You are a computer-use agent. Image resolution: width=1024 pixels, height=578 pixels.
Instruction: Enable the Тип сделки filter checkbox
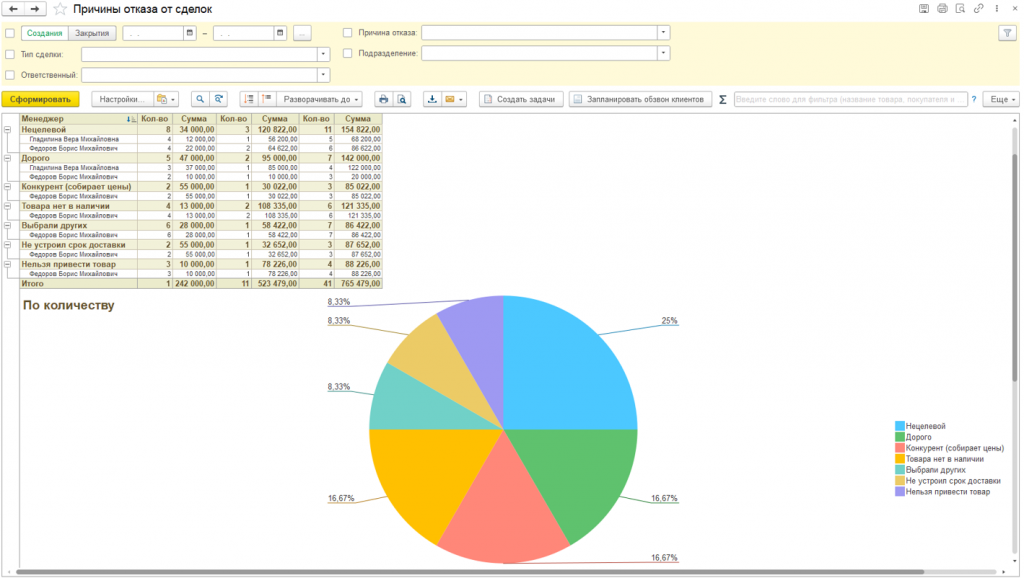pos(10,54)
